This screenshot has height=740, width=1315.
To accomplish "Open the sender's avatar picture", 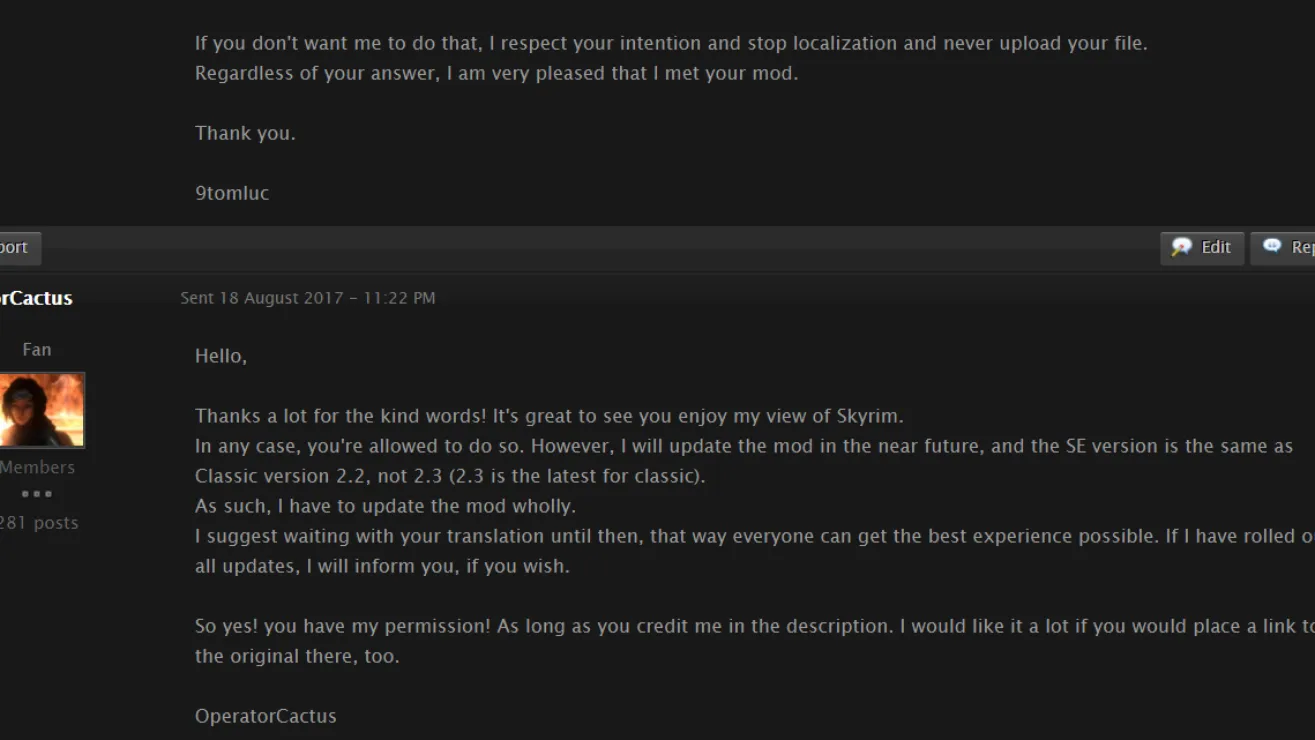I will click(42, 410).
